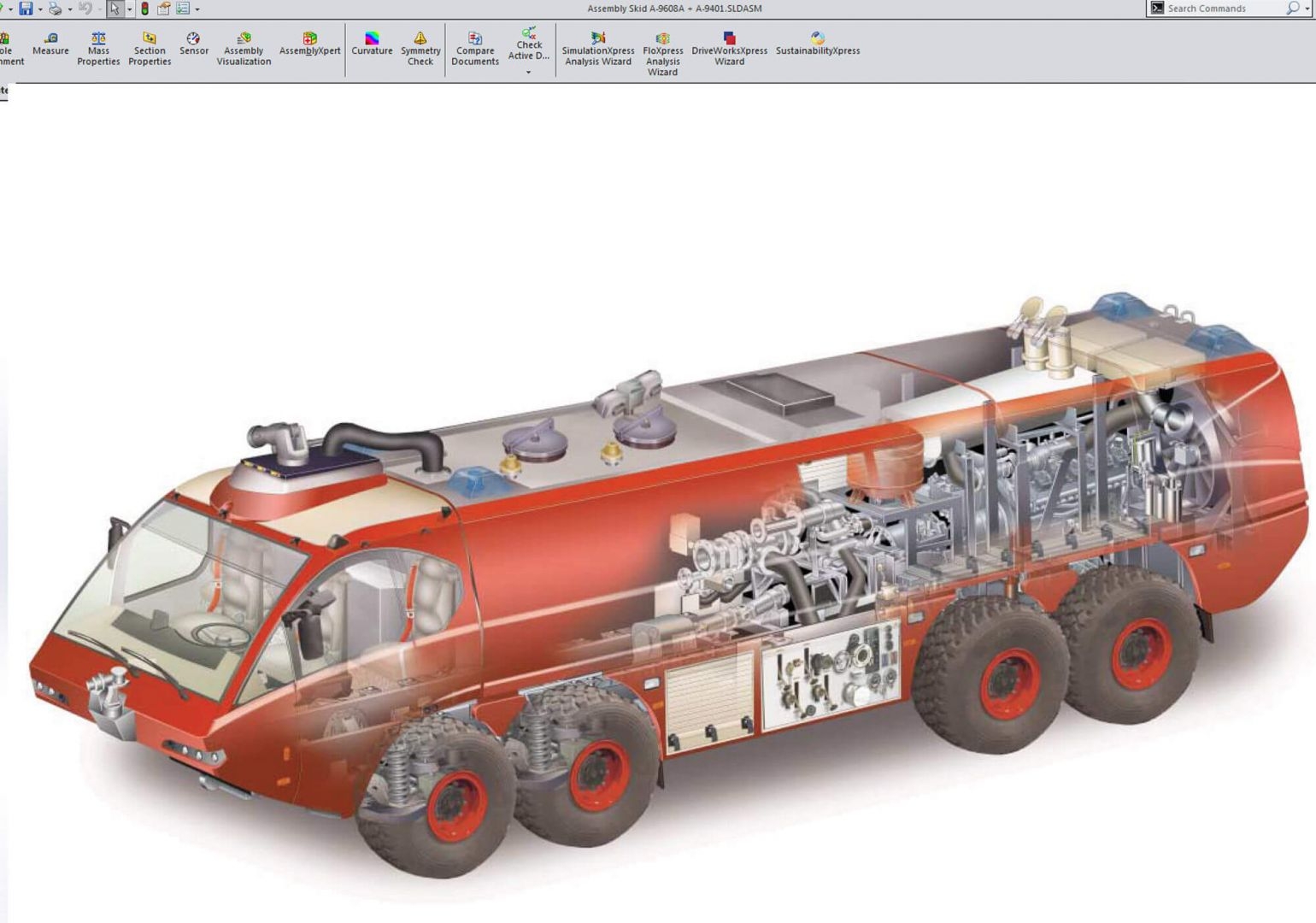Launch Assembly Visualization
This screenshot has width=1316, height=923.
[x=244, y=49]
